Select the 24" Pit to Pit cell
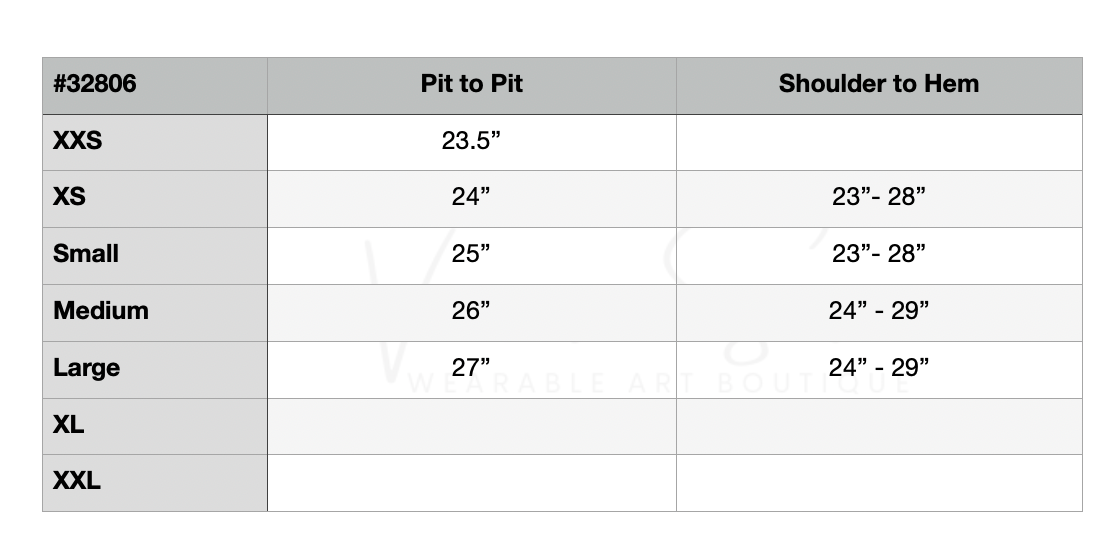This screenshot has height=560, width=1120. click(471, 197)
